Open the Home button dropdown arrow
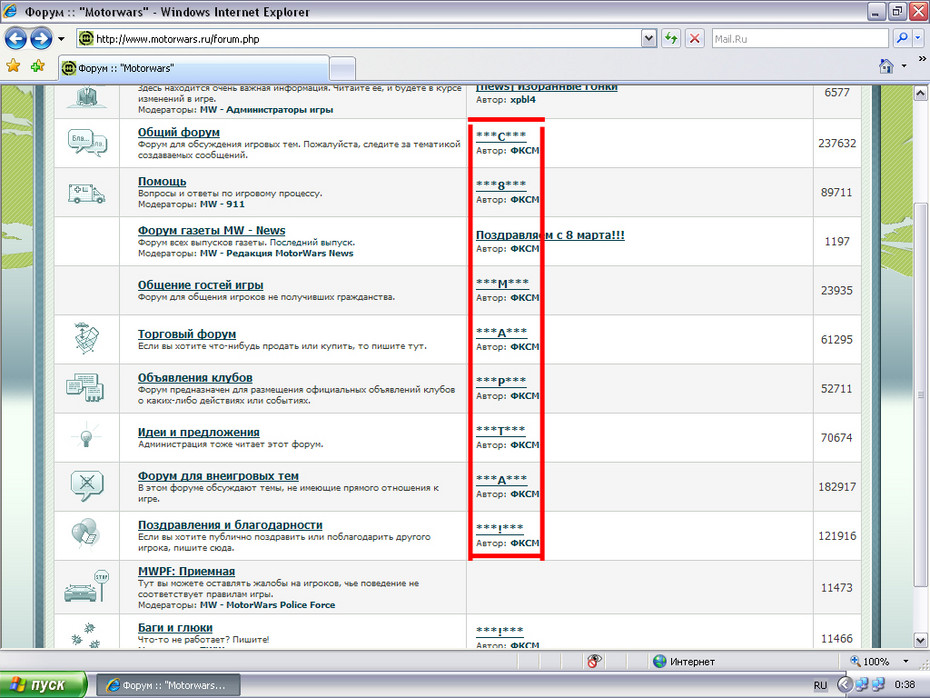The height and width of the screenshot is (698, 930). coord(904,66)
